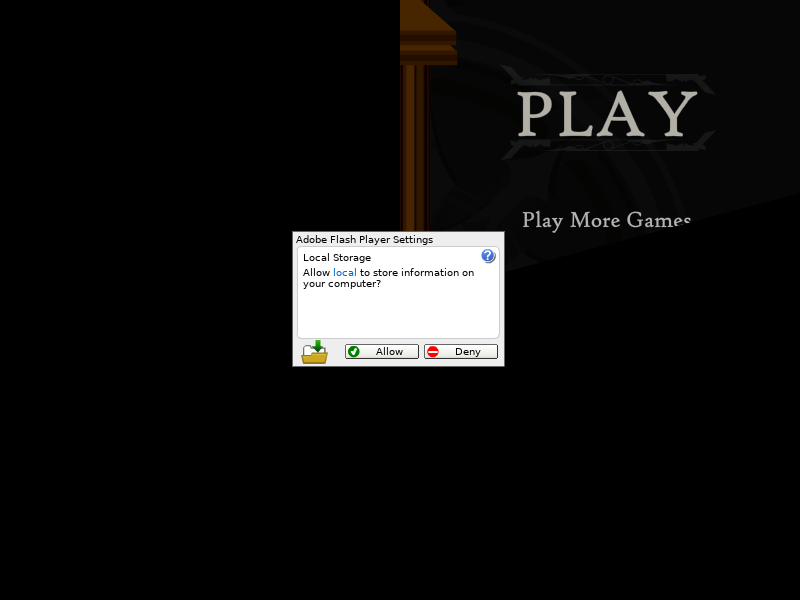Open the Play More Games link

pyautogui.click(x=607, y=220)
